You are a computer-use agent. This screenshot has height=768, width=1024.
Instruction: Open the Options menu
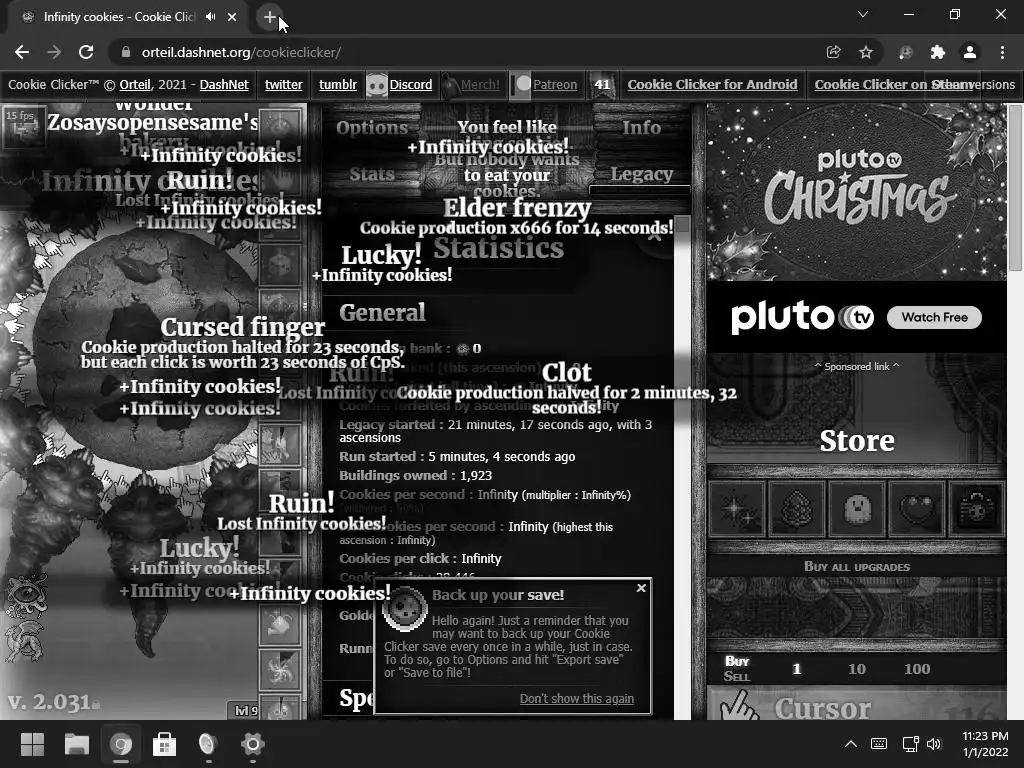(372, 127)
